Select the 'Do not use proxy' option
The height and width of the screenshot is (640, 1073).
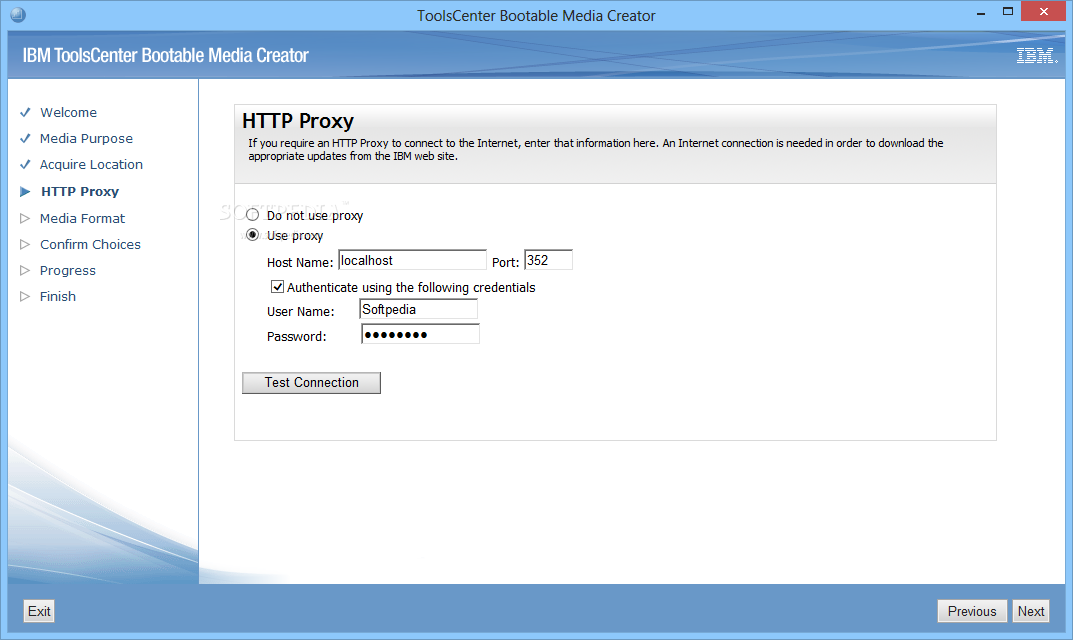point(253,215)
